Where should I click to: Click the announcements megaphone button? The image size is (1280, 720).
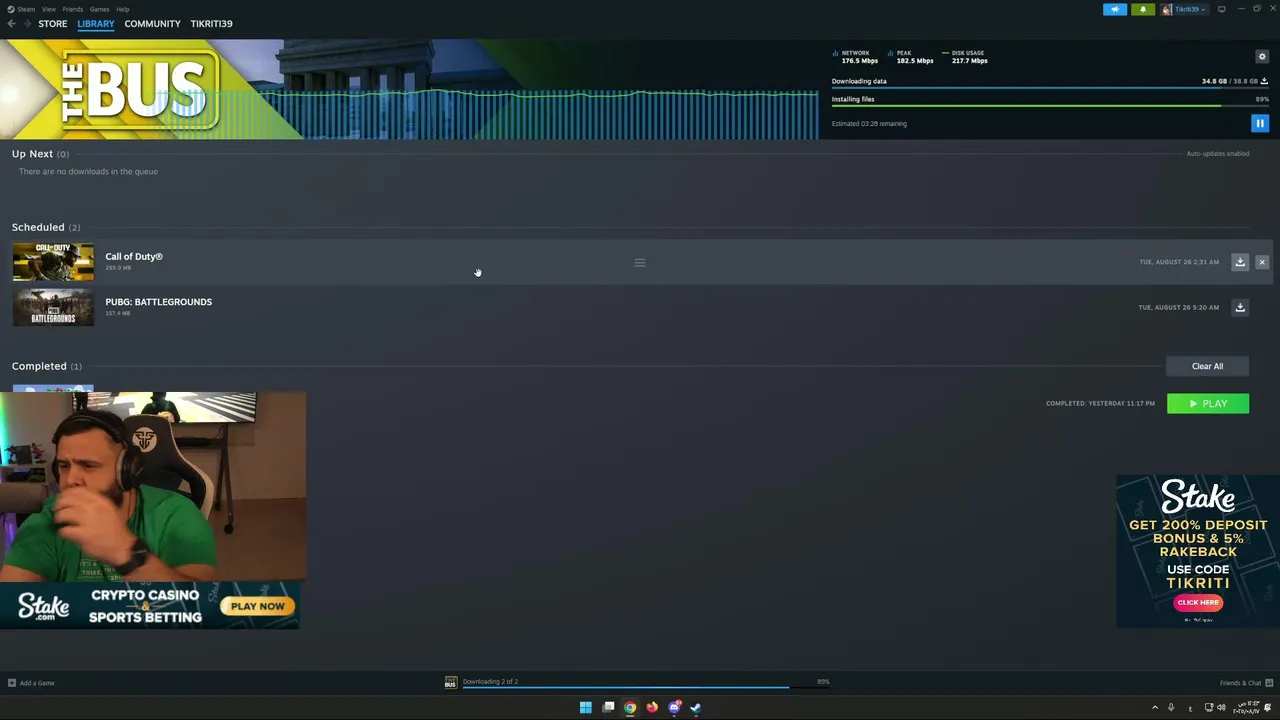(x=1115, y=9)
